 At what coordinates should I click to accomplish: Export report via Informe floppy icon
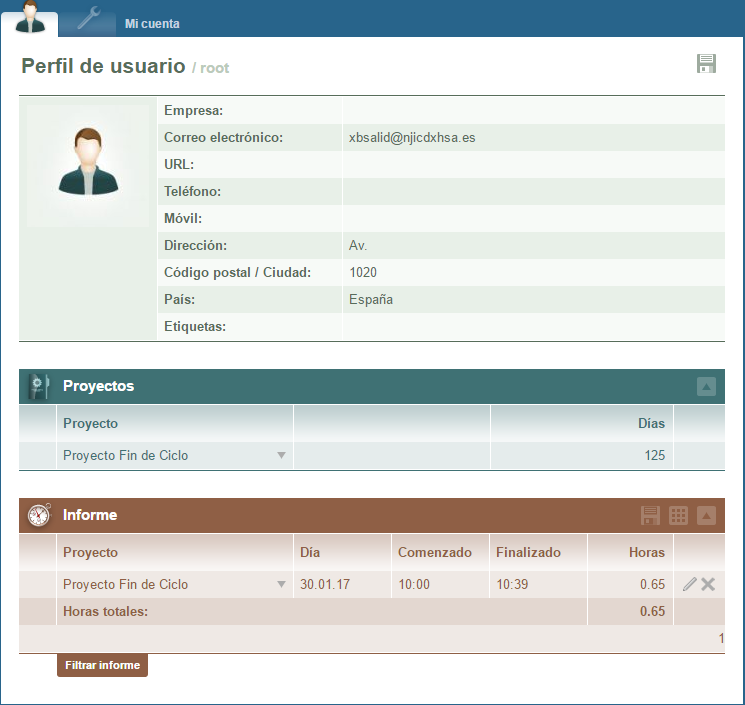tap(650, 516)
